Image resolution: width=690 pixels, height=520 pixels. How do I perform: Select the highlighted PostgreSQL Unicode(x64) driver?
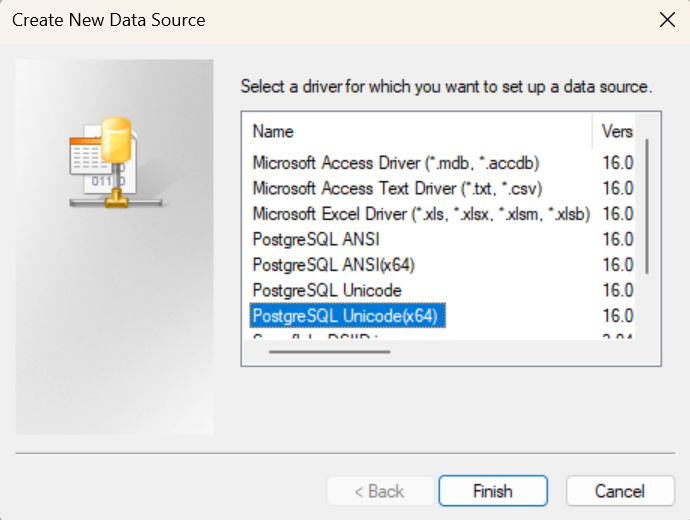[348, 316]
